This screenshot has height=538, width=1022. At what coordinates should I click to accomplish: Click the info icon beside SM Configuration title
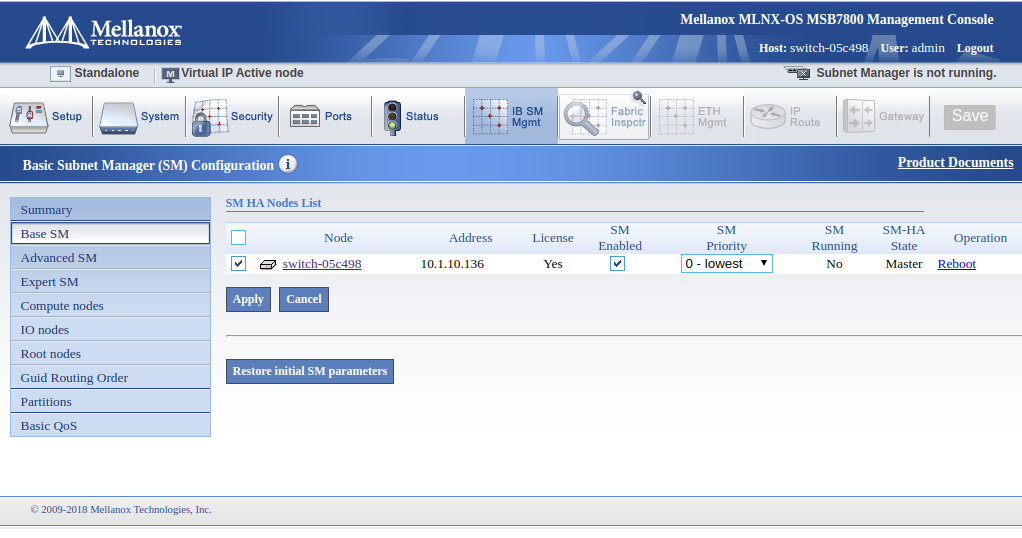[x=288, y=164]
